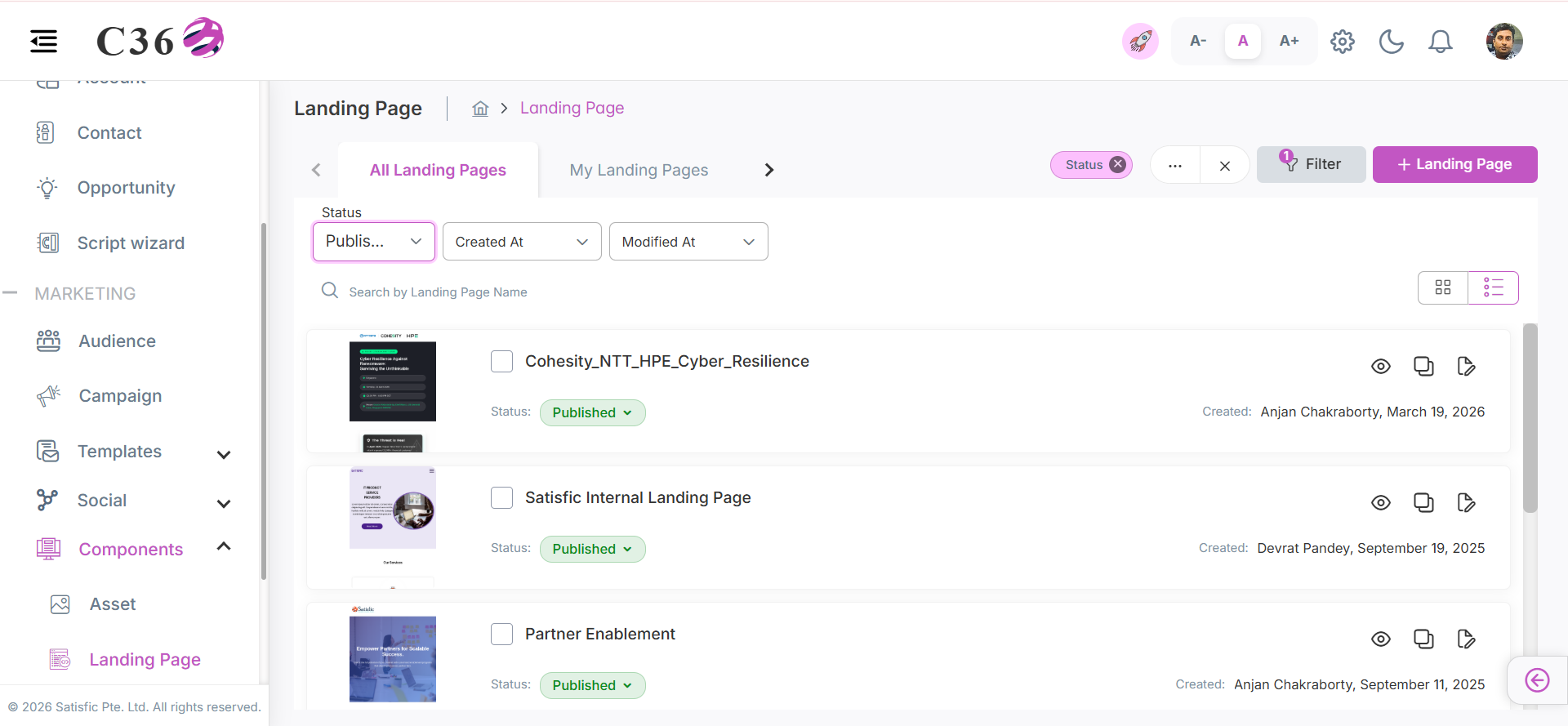Image resolution: width=1568 pixels, height=726 pixels.
Task: Click the Filter button
Action: pyautogui.click(x=1311, y=164)
